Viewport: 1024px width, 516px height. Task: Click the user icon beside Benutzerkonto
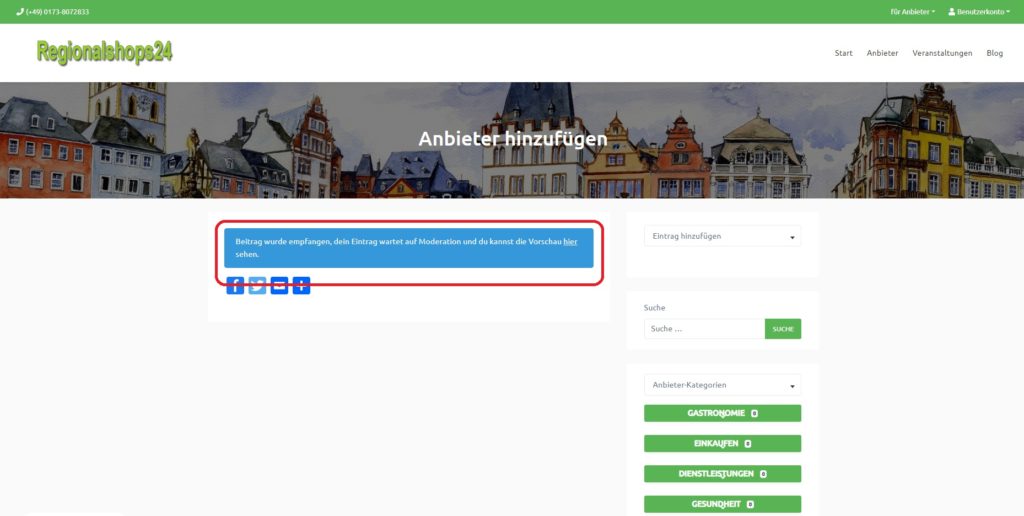(951, 12)
